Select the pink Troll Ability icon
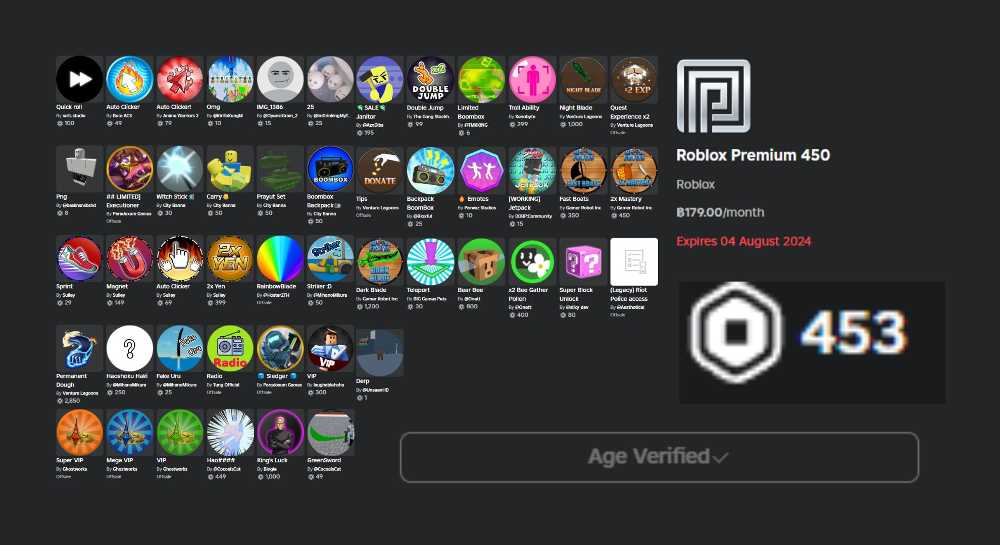This screenshot has height=545, width=1000. pyautogui.click(x=532, y=80)
